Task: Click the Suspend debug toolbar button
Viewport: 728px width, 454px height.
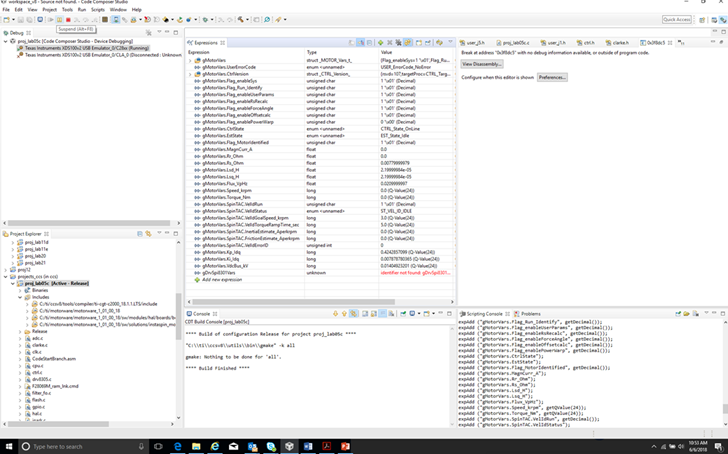Action: (59, 19)
